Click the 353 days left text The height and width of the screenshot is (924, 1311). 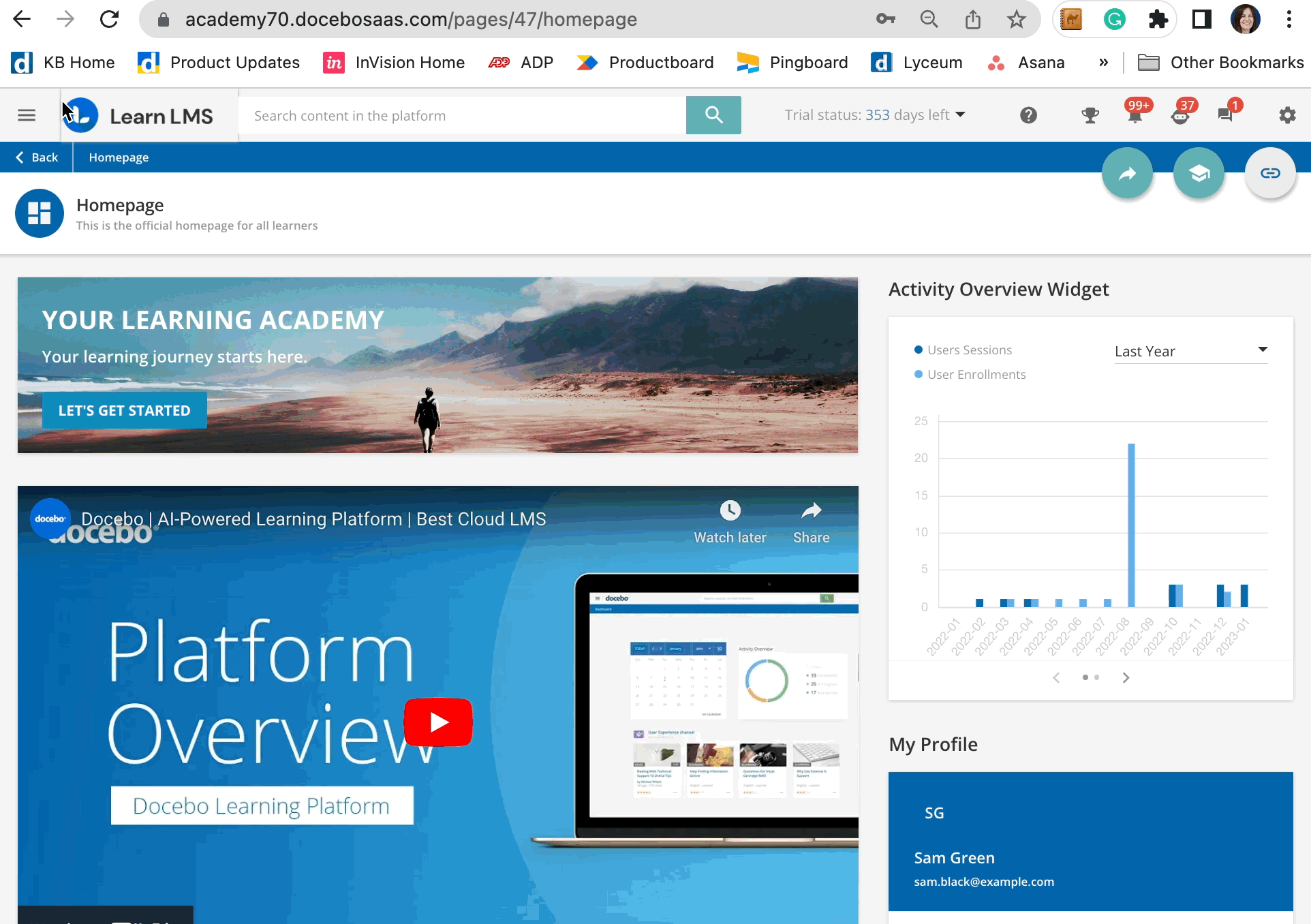point(907,115)
